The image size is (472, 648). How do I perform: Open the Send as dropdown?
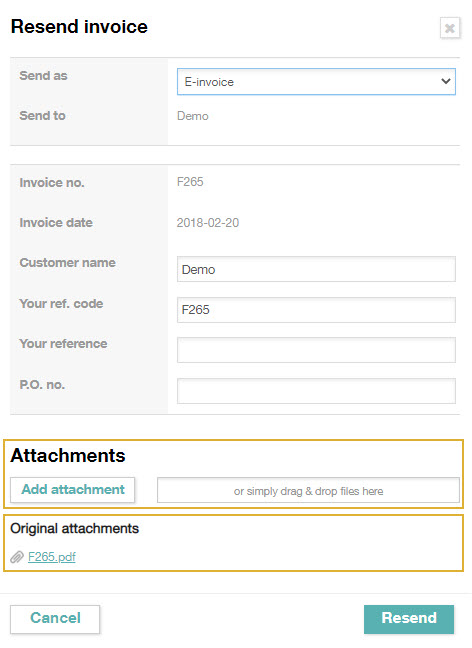pyautogui.click(x=316, y=82)
